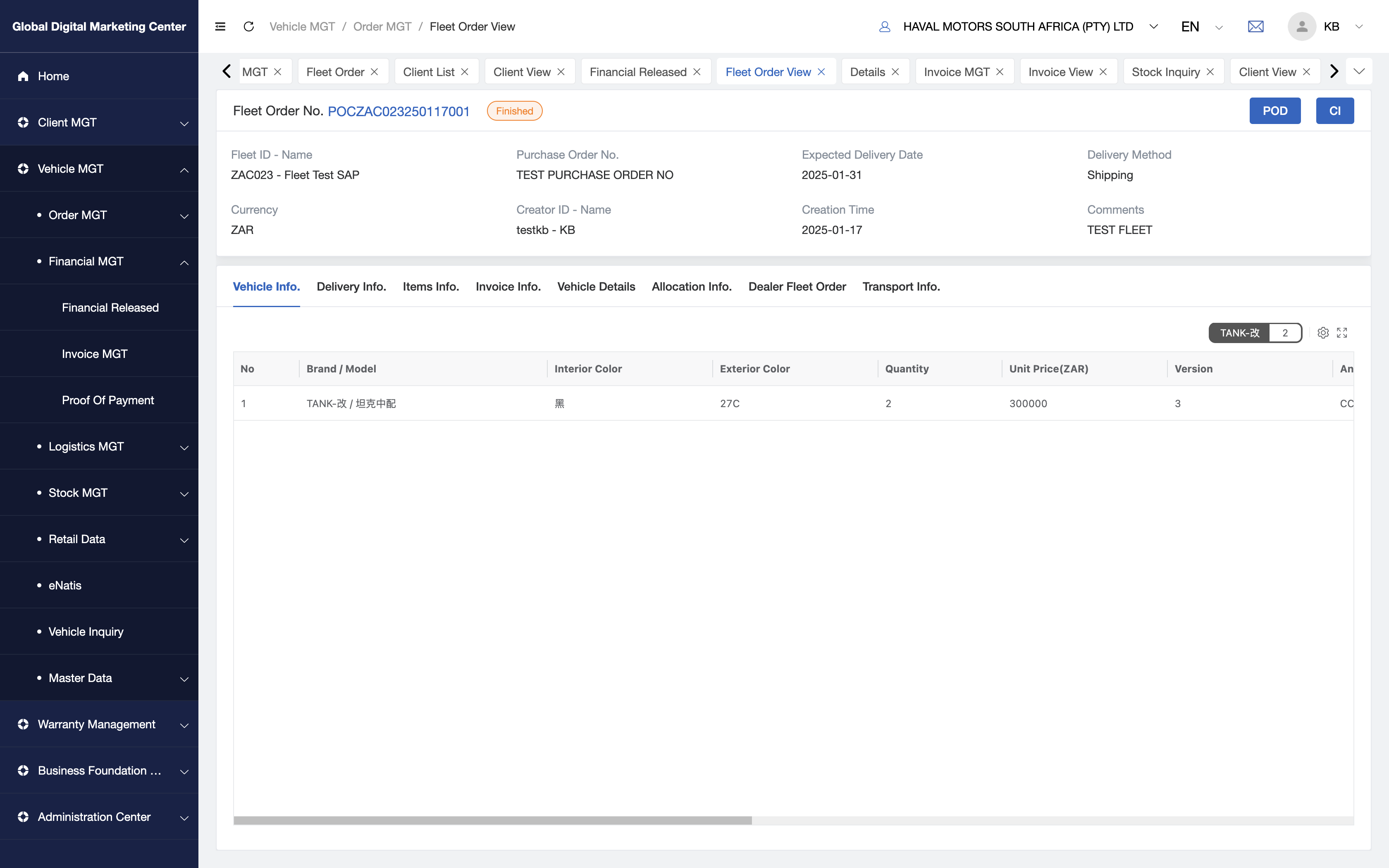Expand Retail Data submenu
This screenshot has width=1389, height=868.
tap(99, 539)
